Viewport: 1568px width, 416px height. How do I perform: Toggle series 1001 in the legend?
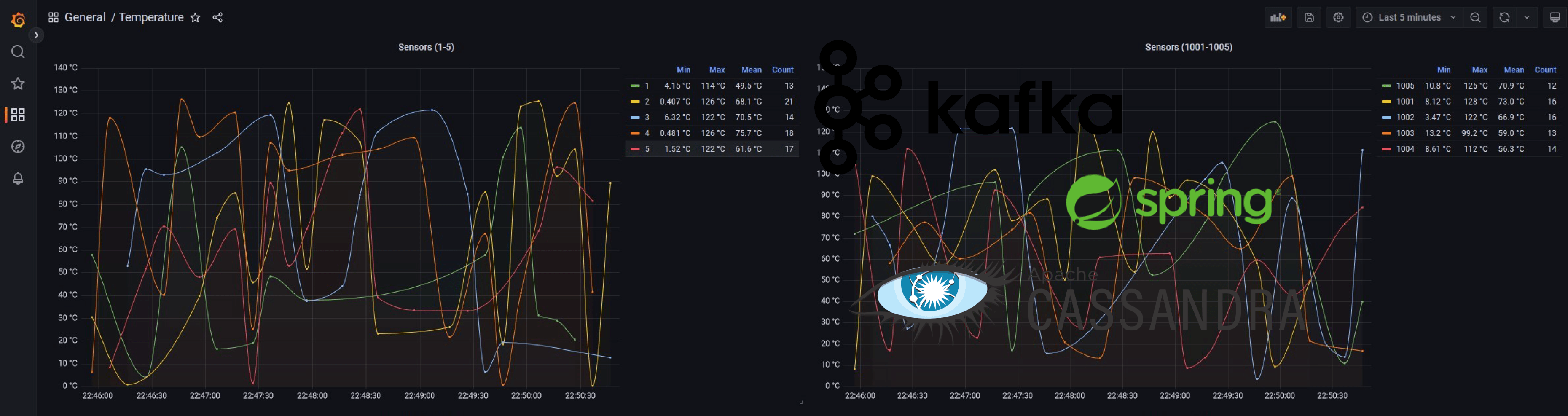[x=1405, y=102]
